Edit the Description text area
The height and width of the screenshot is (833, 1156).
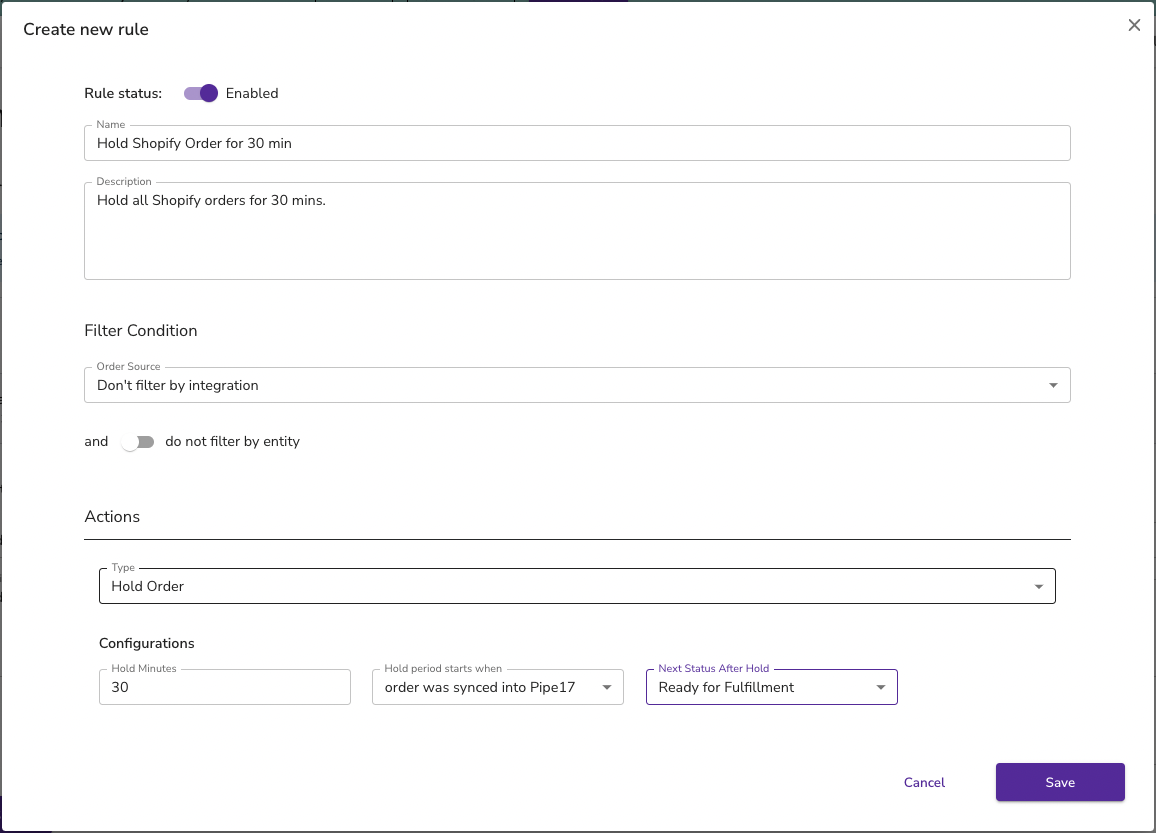click(x=577, y=231)
